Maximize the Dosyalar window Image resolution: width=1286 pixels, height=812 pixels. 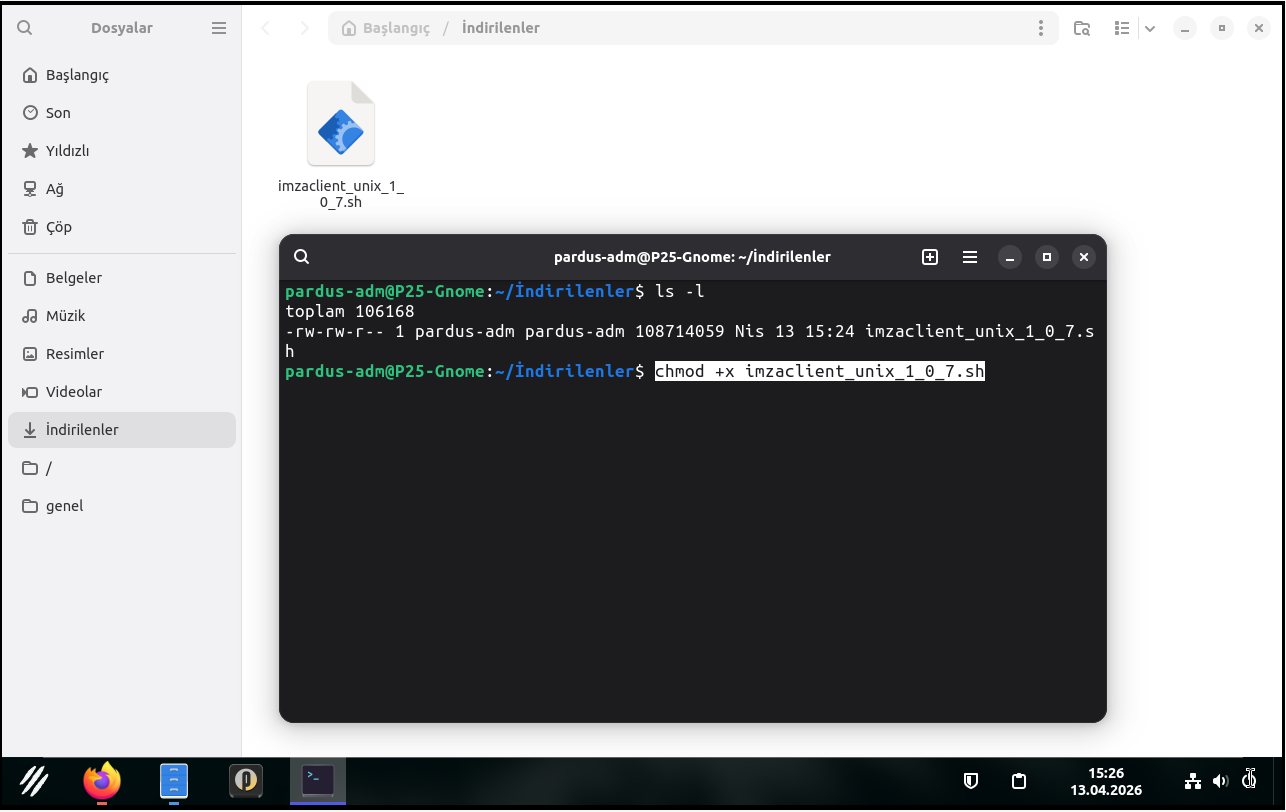point(1222,28)
